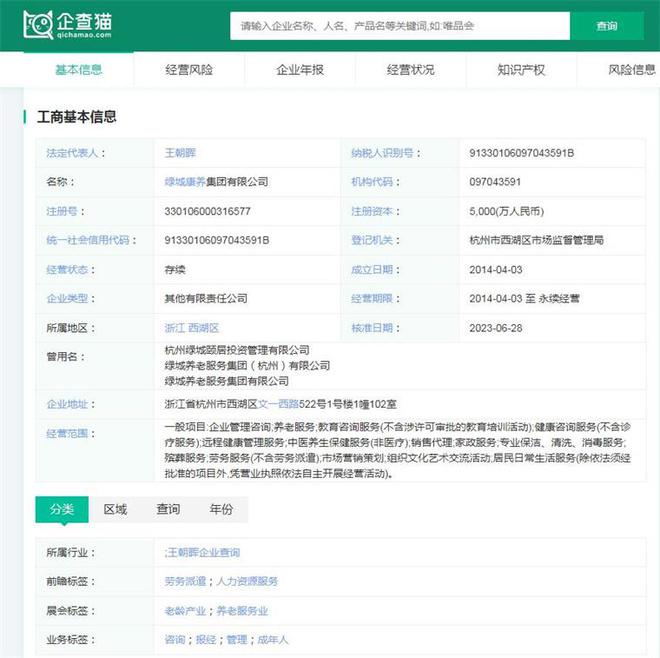
Task: Click the 注册号 label link
Action: click(x=62, y=211)
